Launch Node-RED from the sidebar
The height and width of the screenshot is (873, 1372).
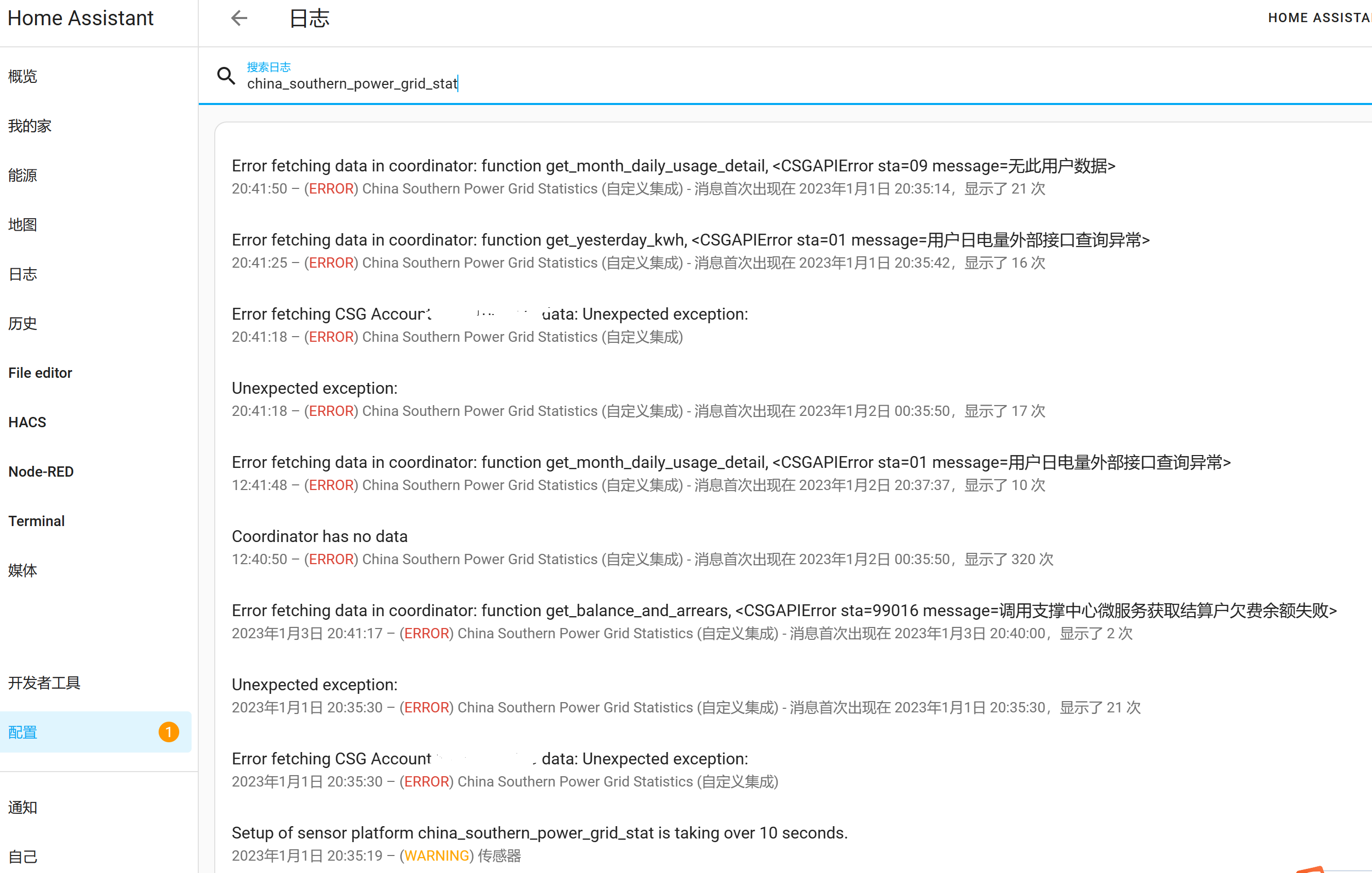click(41, 471)
